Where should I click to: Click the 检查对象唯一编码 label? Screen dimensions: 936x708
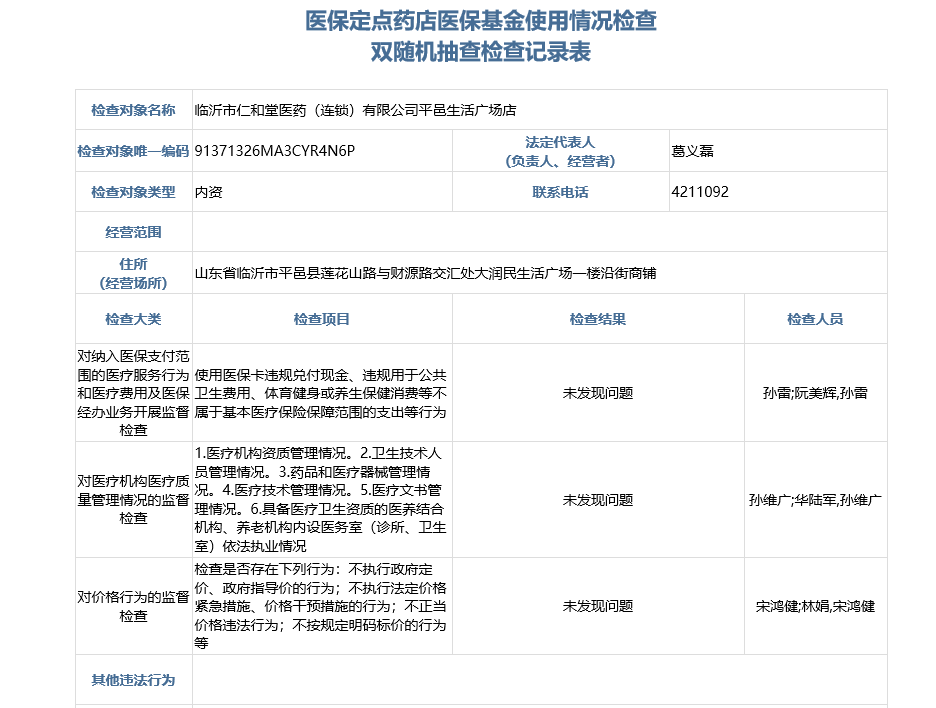(x=133, y=151)
